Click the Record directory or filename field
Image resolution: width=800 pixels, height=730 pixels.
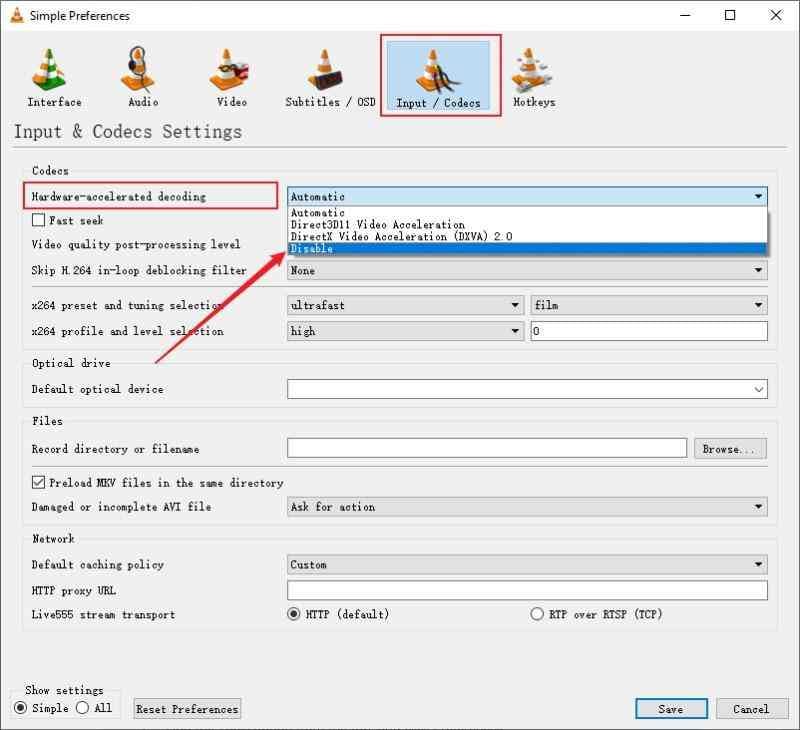487,448
